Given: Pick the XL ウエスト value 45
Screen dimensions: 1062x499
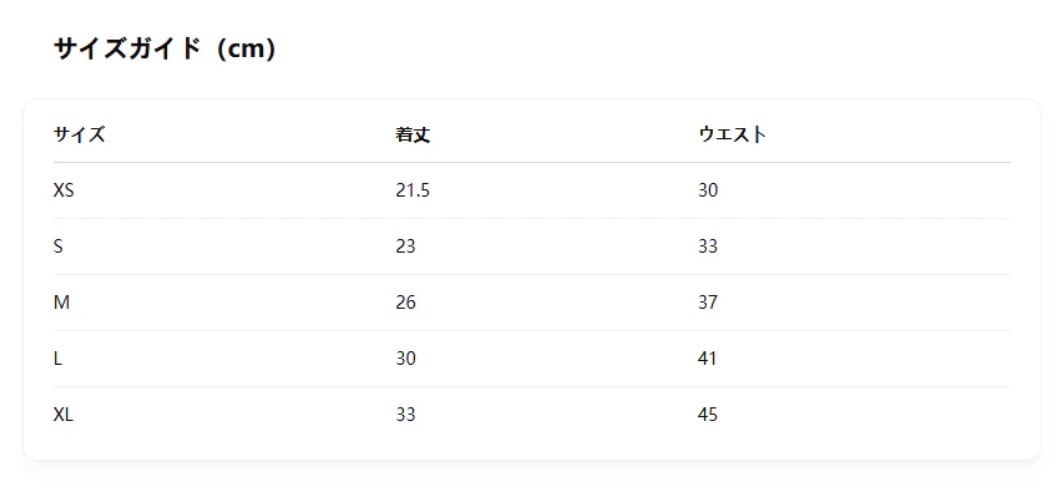Looking at the screenshot, I should point(708,414).
